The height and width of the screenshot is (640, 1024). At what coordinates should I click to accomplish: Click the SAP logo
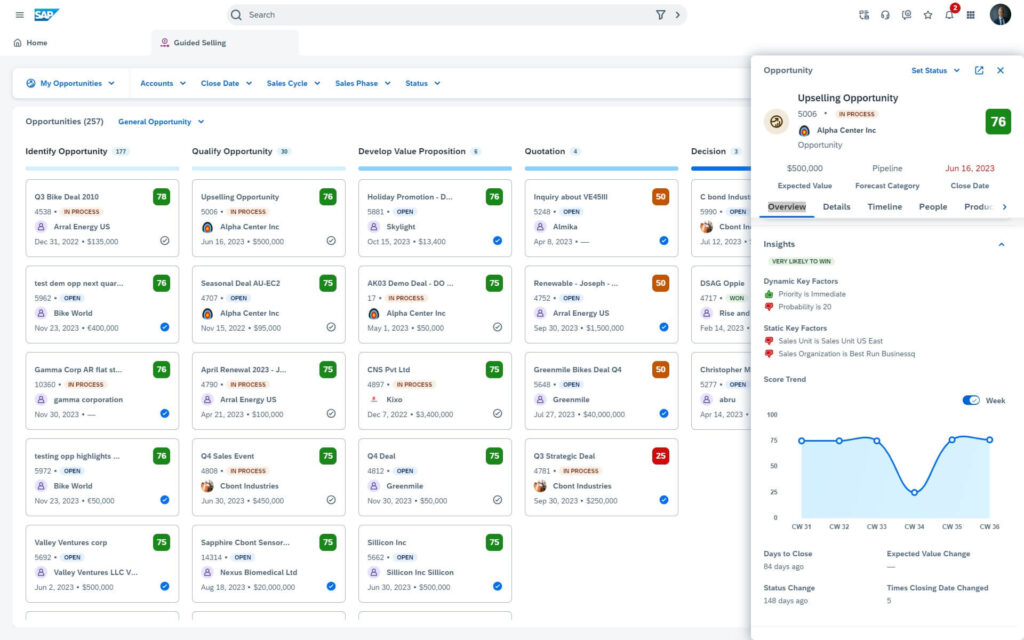click(46, 14)
